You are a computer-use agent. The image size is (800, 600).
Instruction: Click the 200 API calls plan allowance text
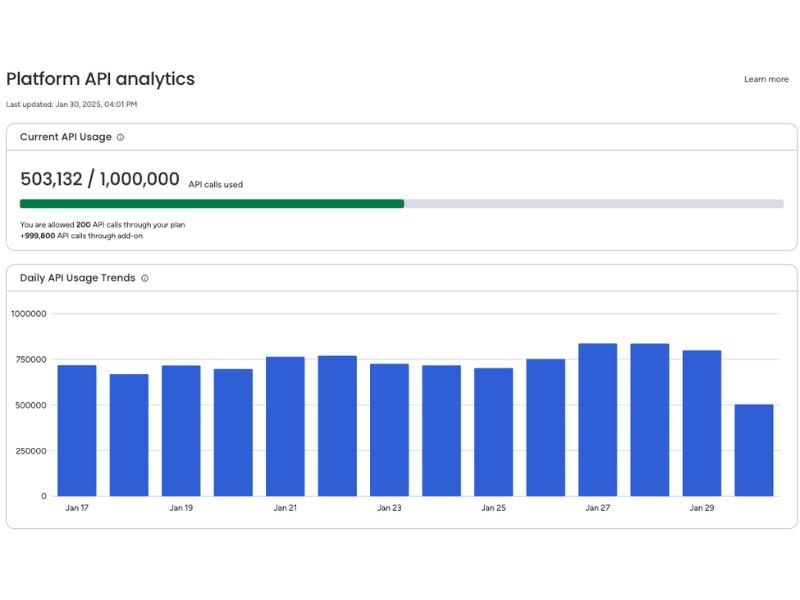tap(103, 224)
